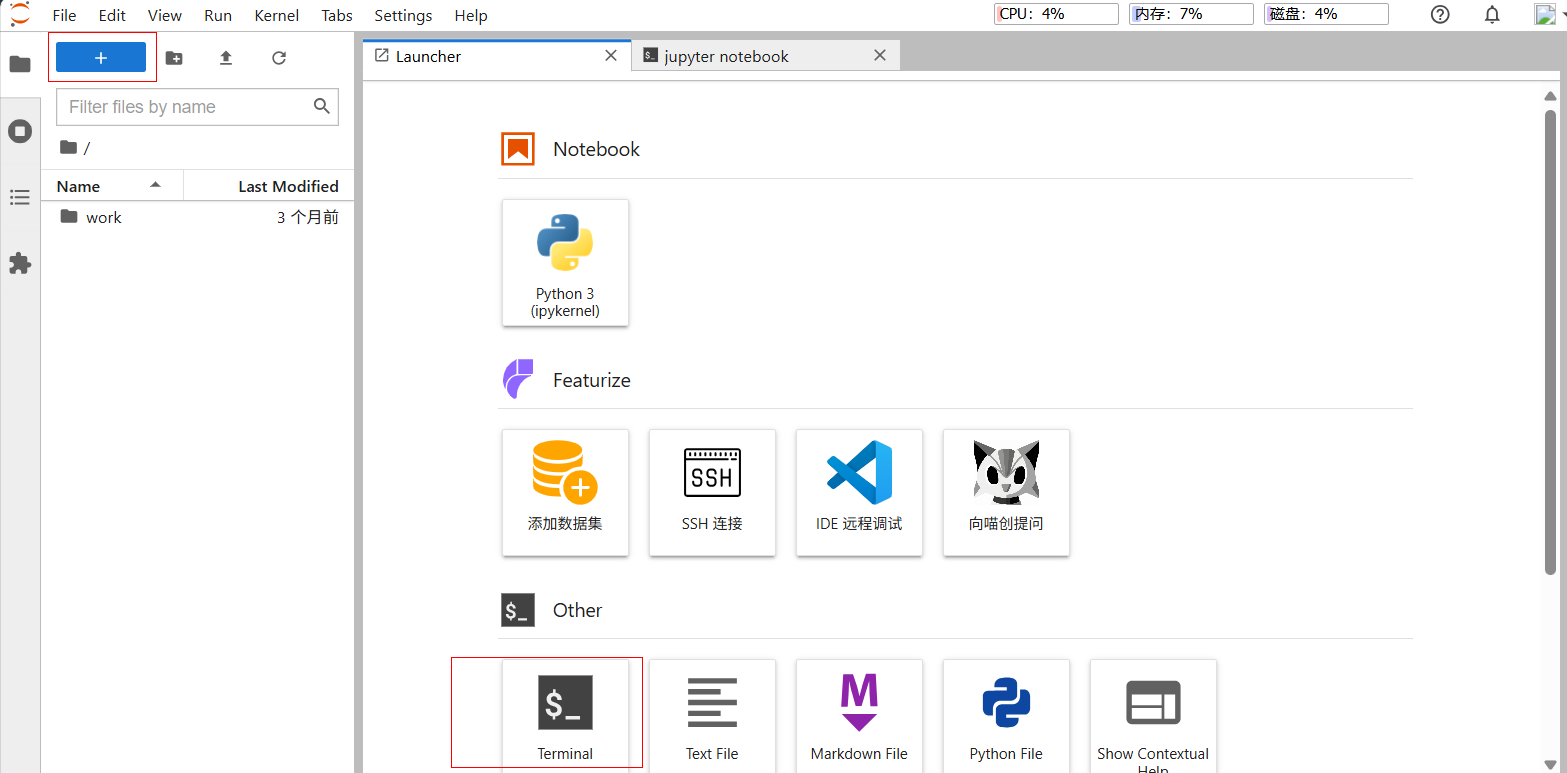Create a new folder with the toolbar icon
Viewport: 1567px width, 773px height.
click(174, 58)
